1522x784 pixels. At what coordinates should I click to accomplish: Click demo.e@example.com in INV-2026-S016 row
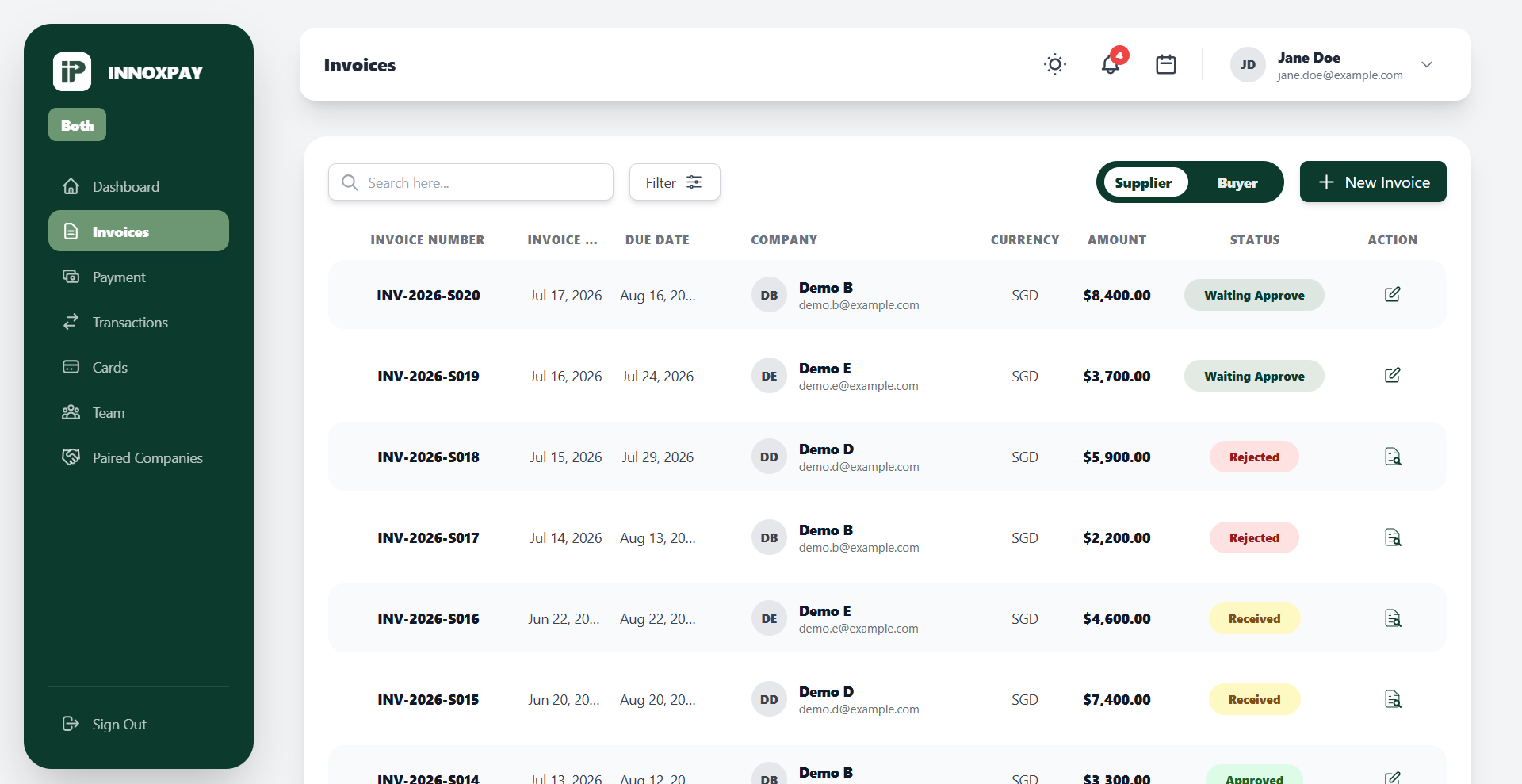859,628
